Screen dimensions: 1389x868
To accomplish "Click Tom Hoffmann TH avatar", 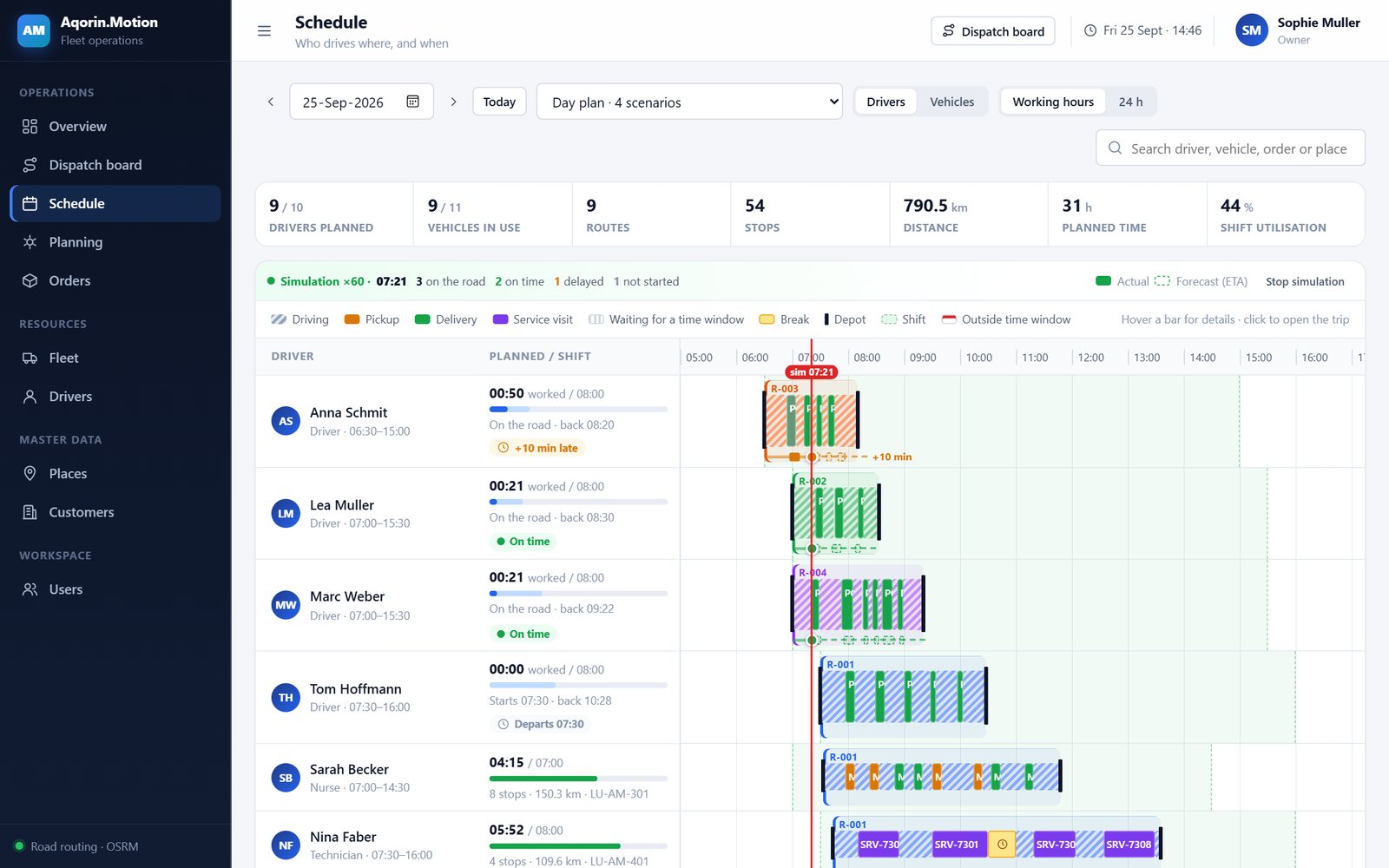I will tap(286, 698).
